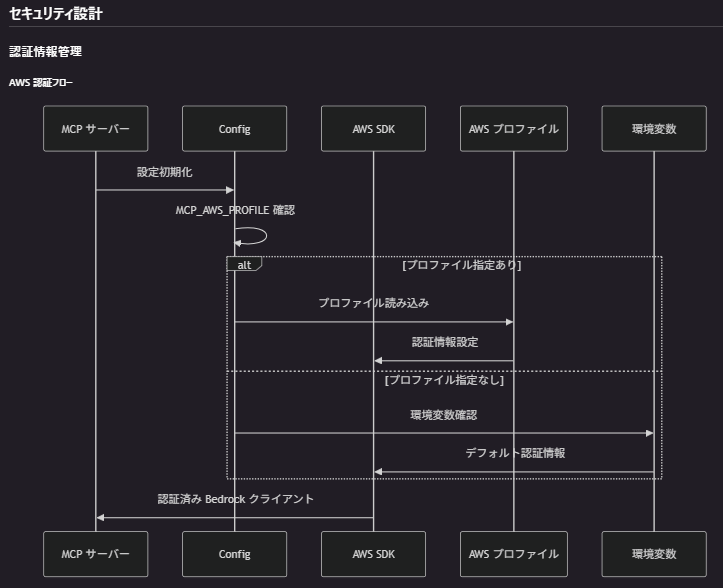Click the [プロファイル指定あり] condition text
The height and width of the screenshot is (588, 723).
pyautogui.click(x=462, y=265)
